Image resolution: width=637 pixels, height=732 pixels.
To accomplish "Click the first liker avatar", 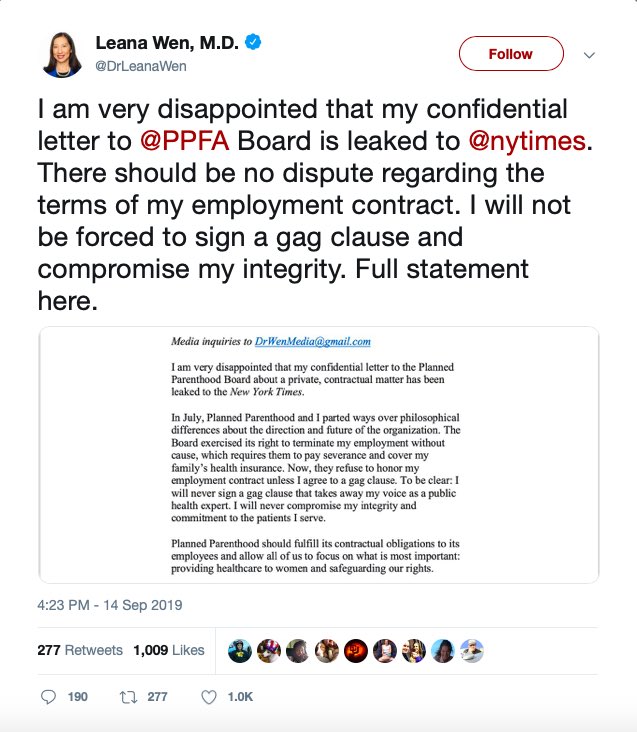I will (239, 650).
